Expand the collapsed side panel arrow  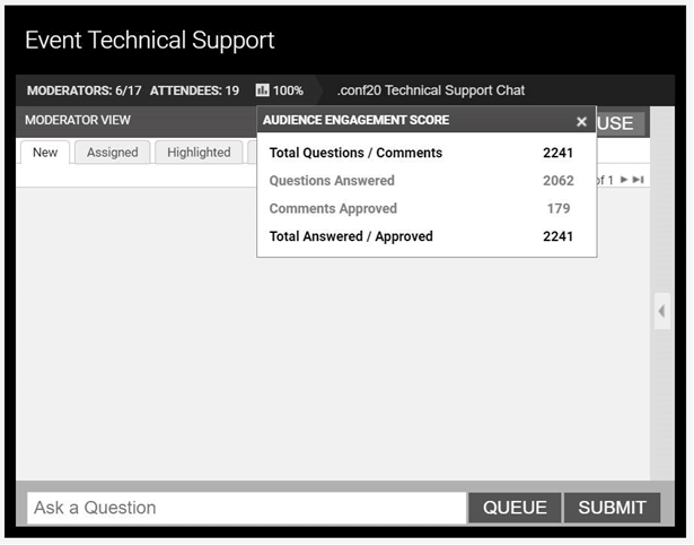662,311
